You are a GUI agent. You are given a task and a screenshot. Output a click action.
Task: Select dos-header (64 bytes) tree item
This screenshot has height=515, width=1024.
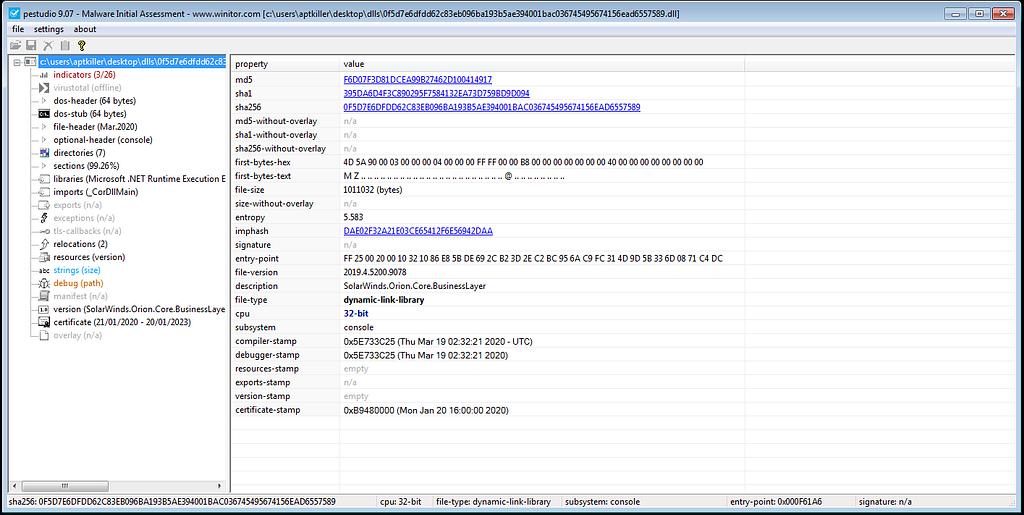95,101
